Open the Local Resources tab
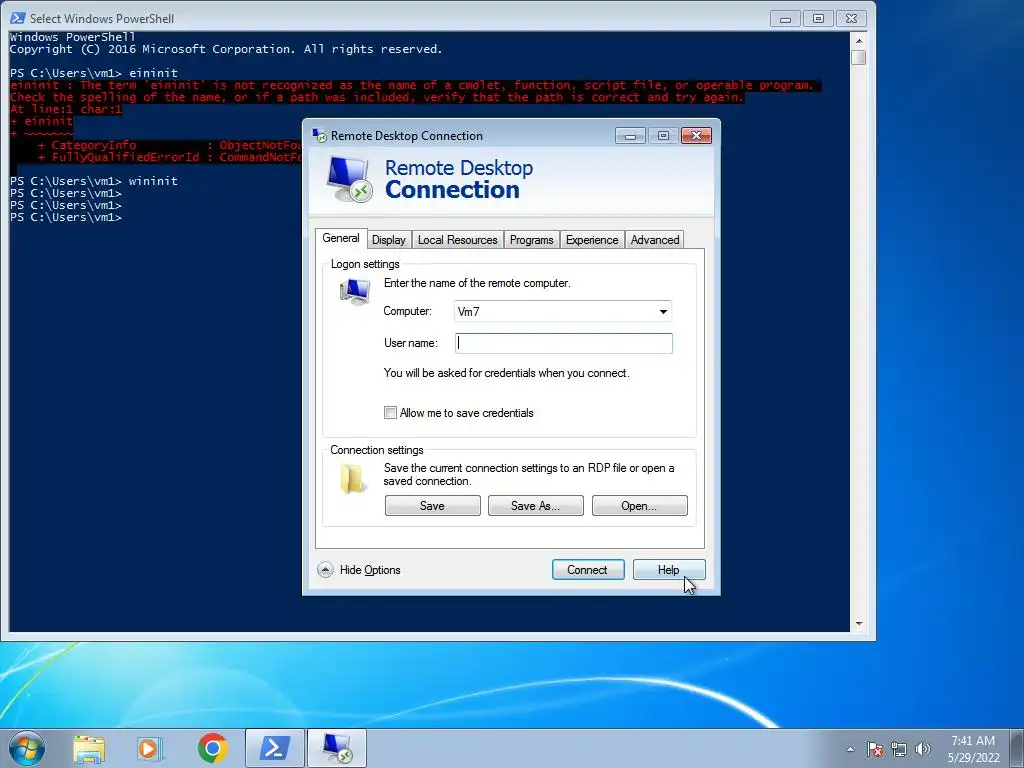This screenshot has width=1024, height=768. point(458,240)
